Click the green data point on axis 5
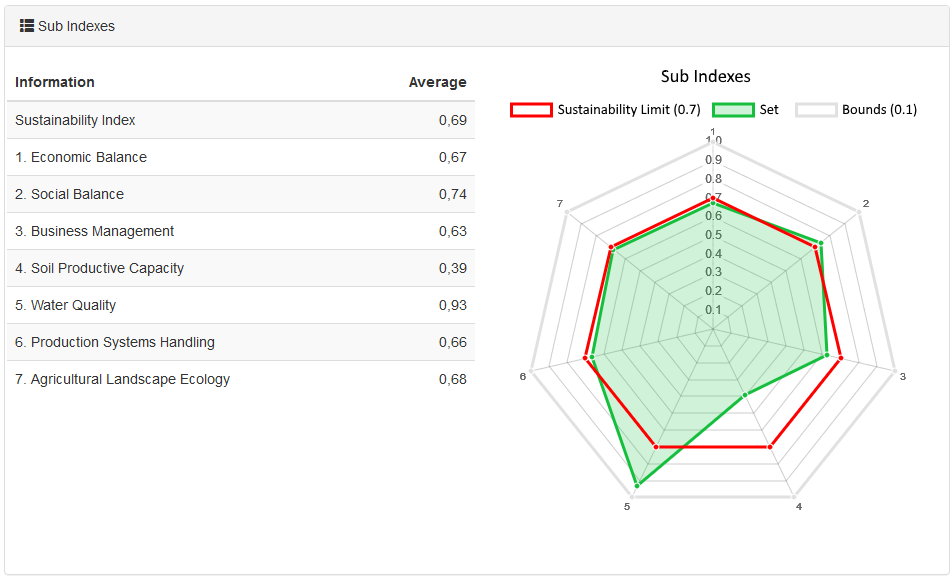This screenshot has height=581, width=952. coord(637,485)
